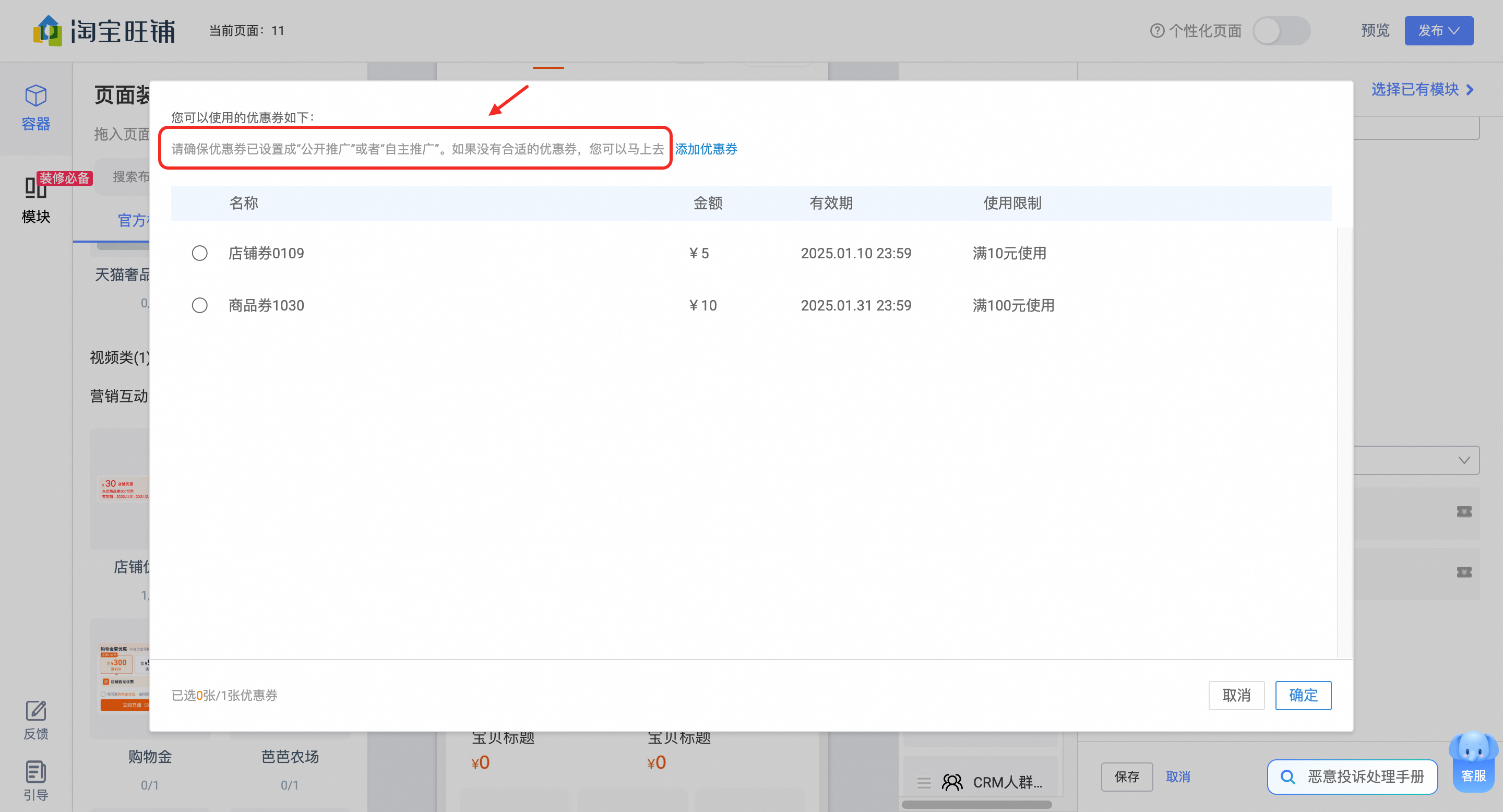Click the 淘宝旺铺 logo
This screenshot has height=812, width=1503.
coord(104,30)
